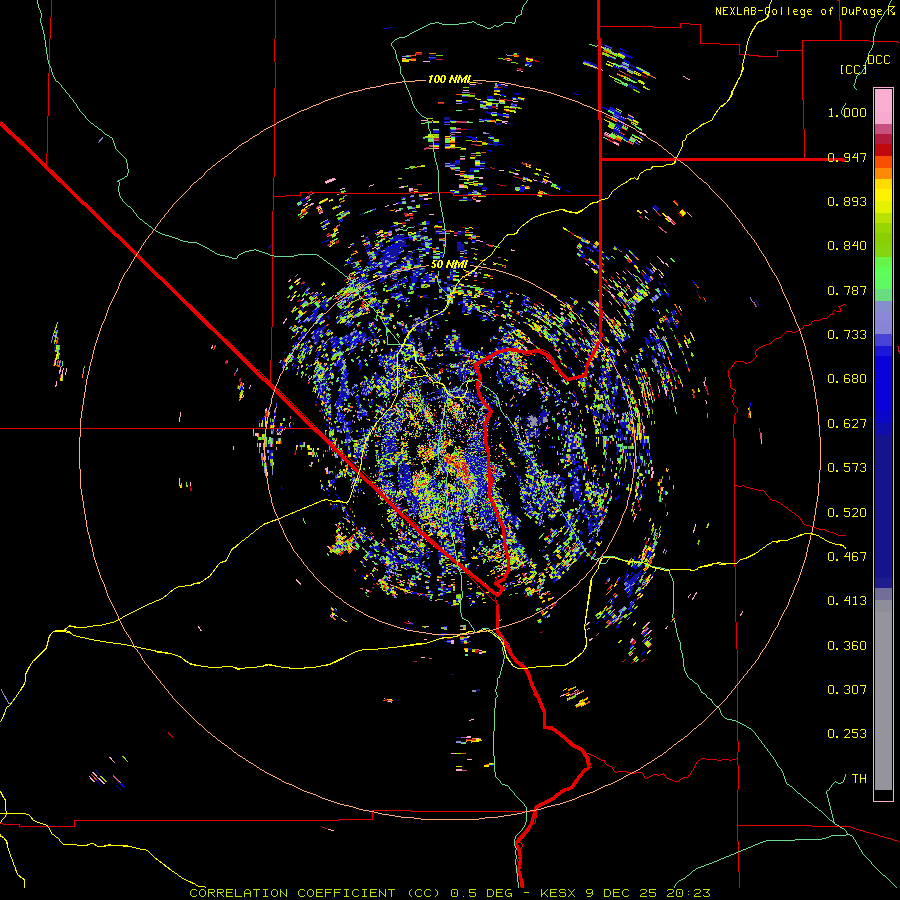Click the 0.413 scale value
Viewport: 900px width, 900px height.
tap(847, 601)
